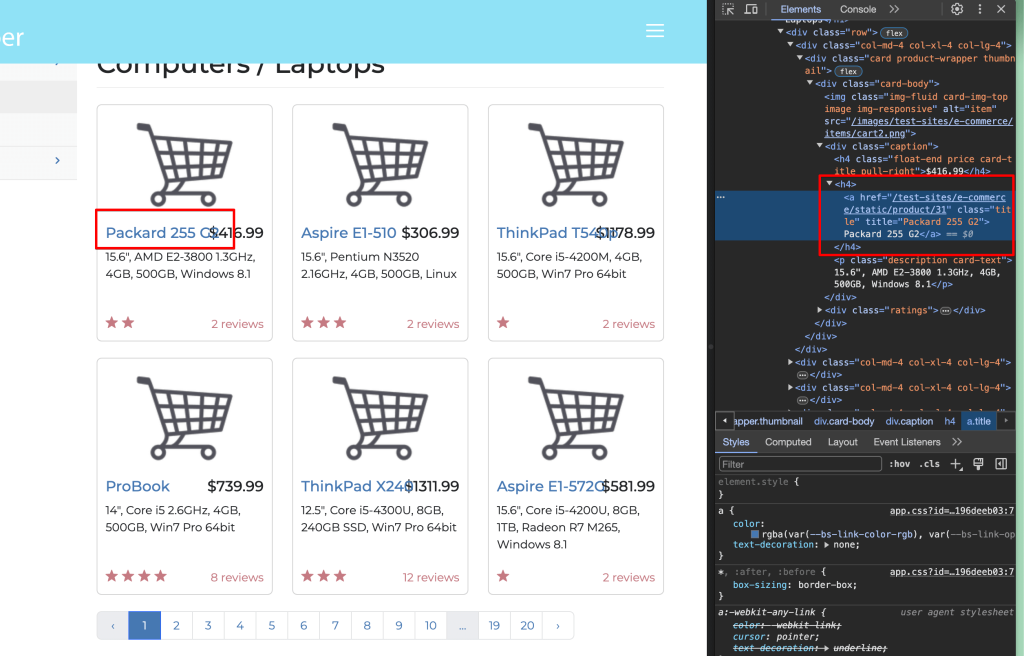Click the Filter input in Styles pane
This screenshot has height=656, width=1024.
(800, 463)
